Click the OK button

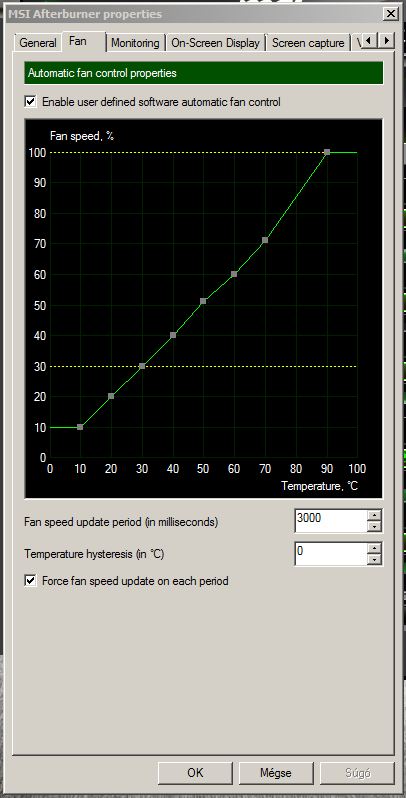(195, 773)
